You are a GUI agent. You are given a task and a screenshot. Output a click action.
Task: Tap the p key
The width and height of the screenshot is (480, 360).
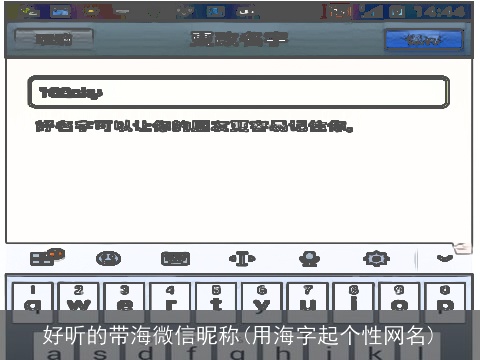[445, 303]
